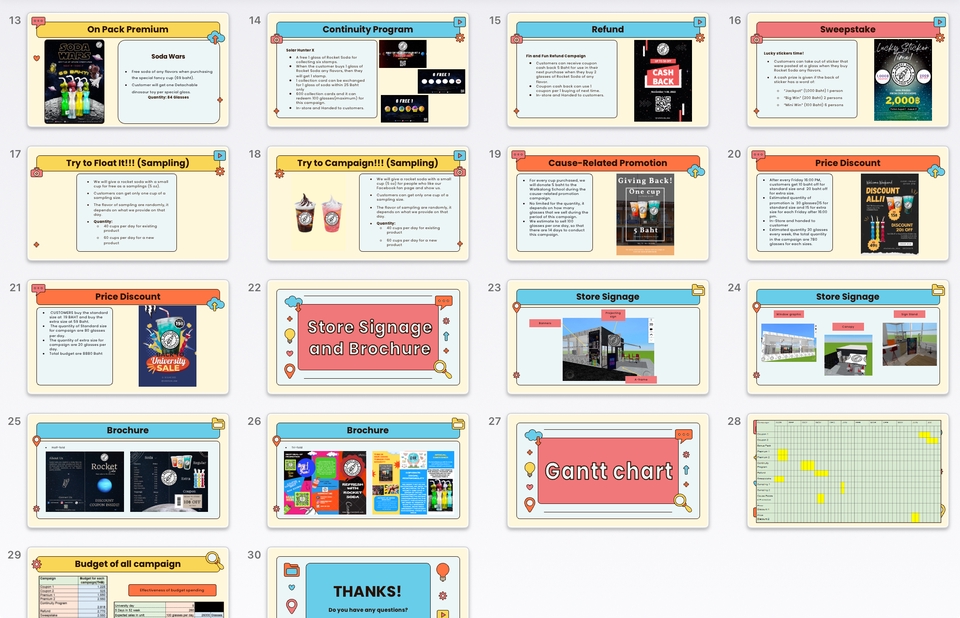Click slide number label 23
The width and height of the screenshot is (960, 618).
click(x=495, y=287)
